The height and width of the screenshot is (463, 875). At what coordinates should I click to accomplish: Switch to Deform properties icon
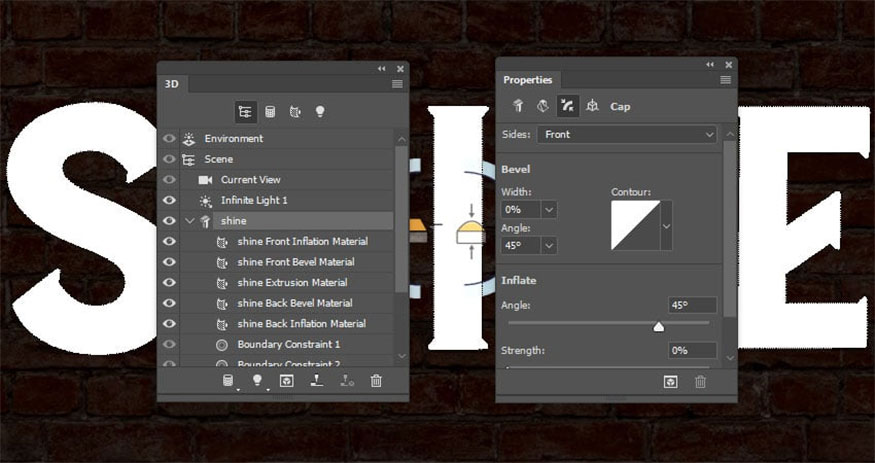point(543,106)
